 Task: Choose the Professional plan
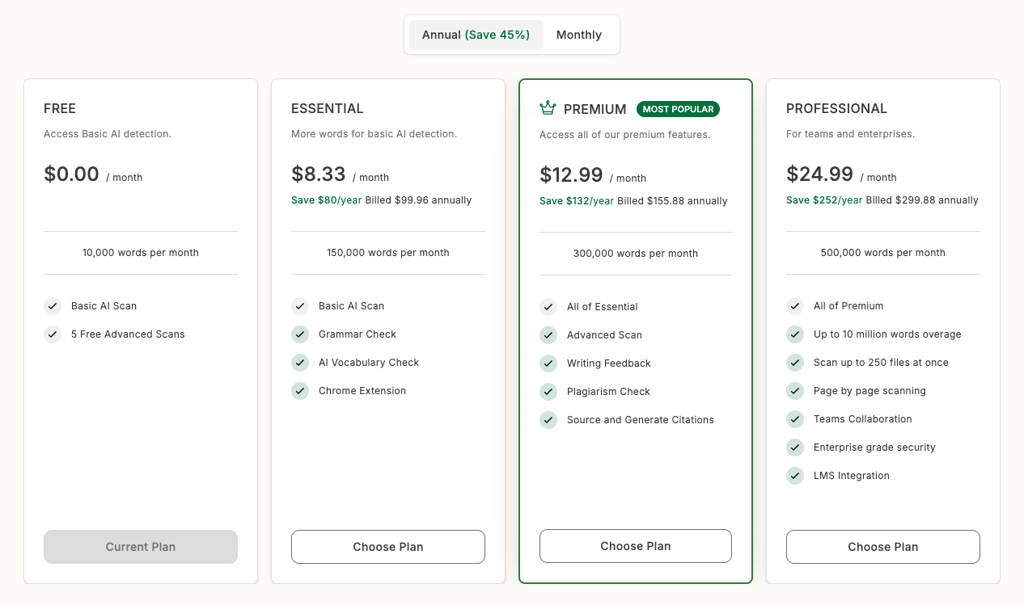tap(883, 547)
